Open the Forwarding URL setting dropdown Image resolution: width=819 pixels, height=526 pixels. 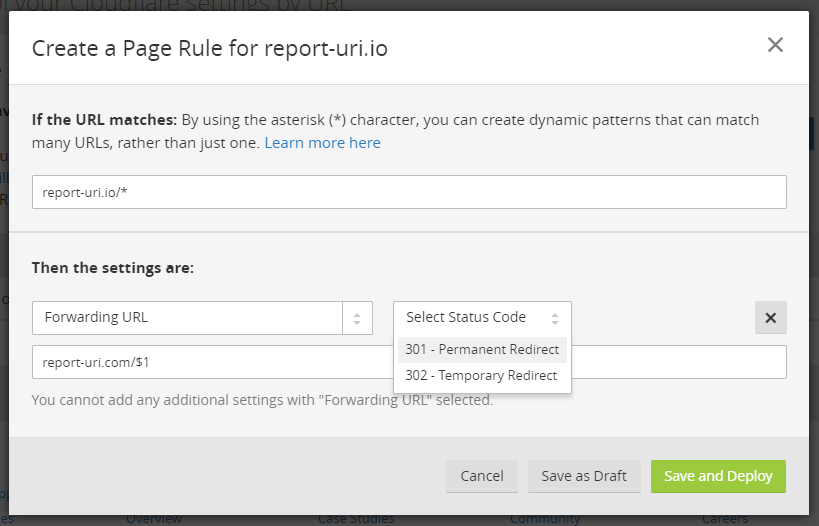tap(190, 318)
